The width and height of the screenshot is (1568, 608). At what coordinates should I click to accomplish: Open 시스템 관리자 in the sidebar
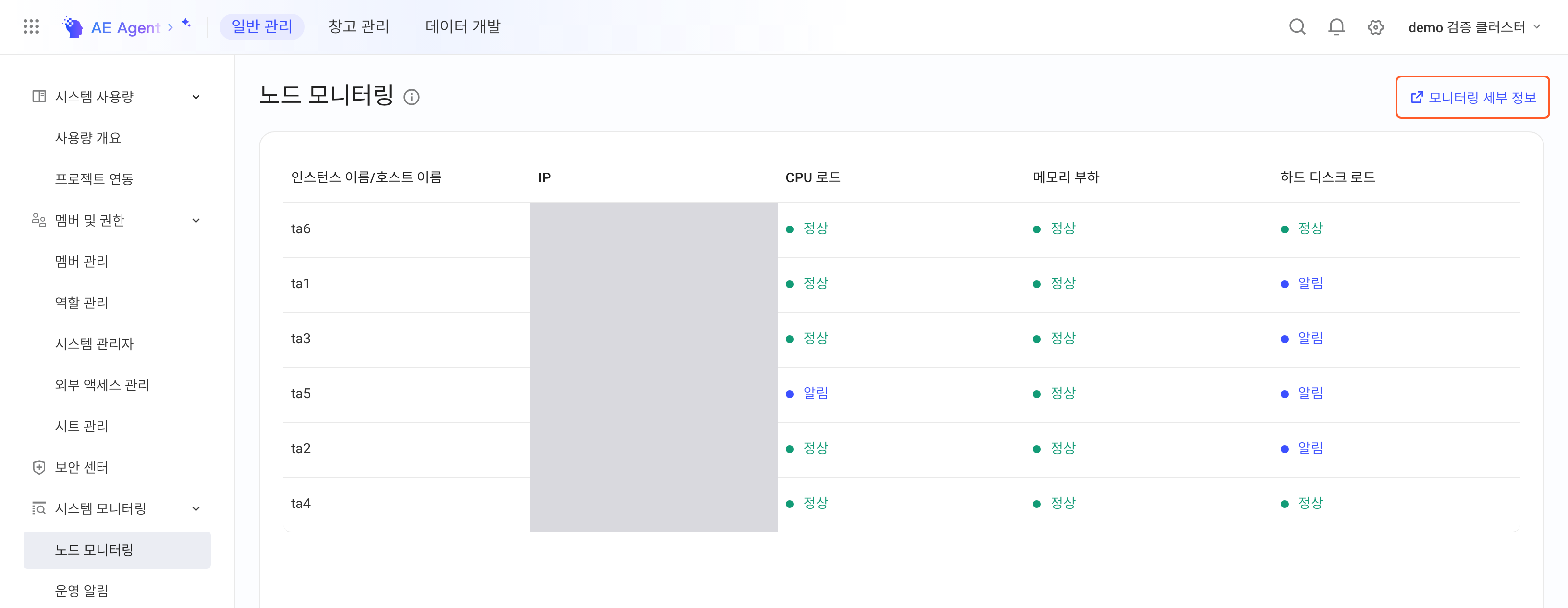tap(94, 344)
